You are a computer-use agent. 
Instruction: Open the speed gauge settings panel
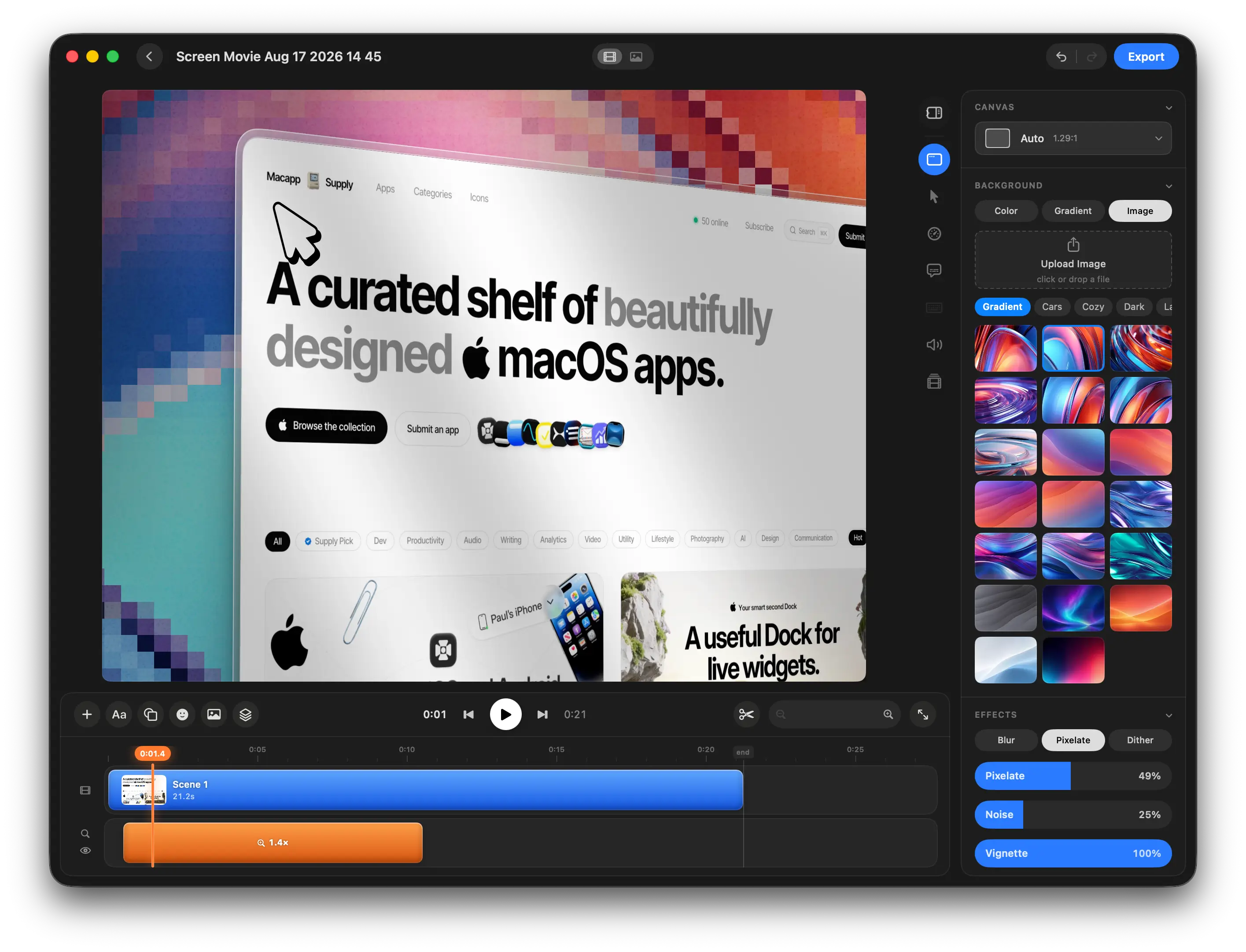934,233
